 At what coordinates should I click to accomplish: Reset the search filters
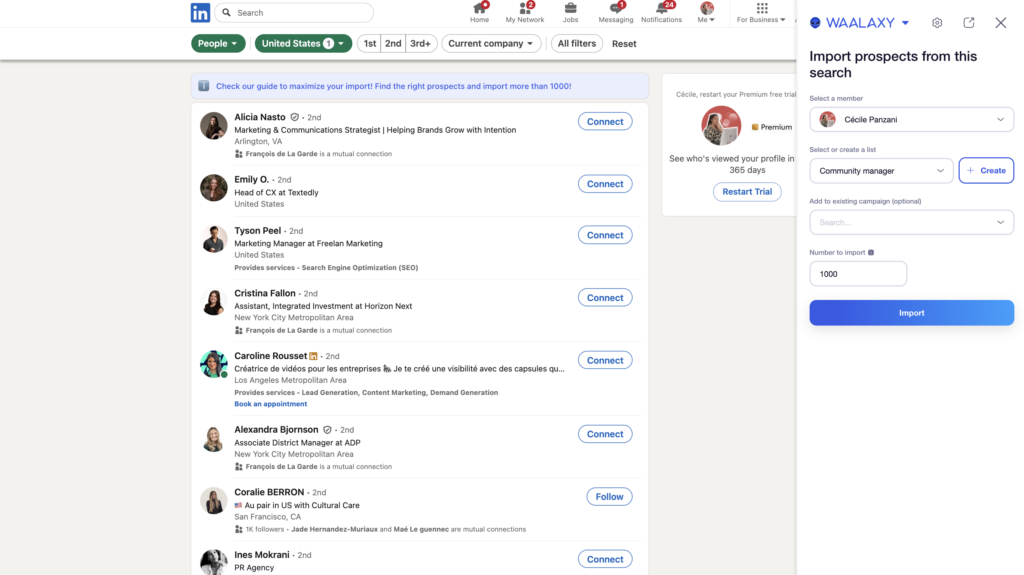[x=624, y=44]
